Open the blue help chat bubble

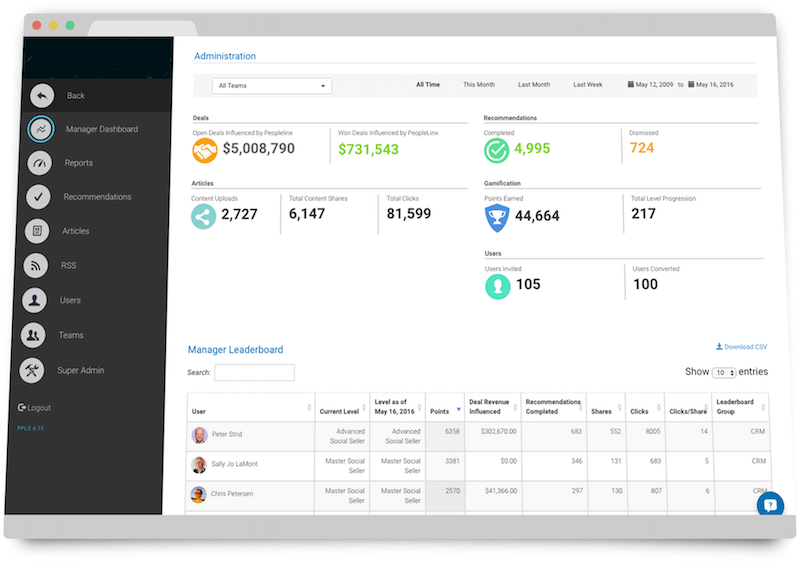point(770,505)
